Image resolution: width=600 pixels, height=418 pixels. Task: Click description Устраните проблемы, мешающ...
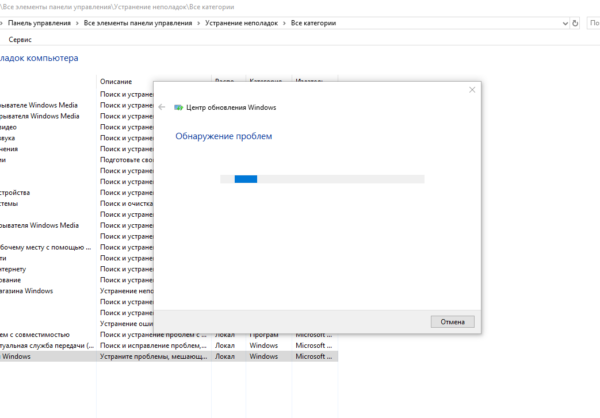click(153, 356)
